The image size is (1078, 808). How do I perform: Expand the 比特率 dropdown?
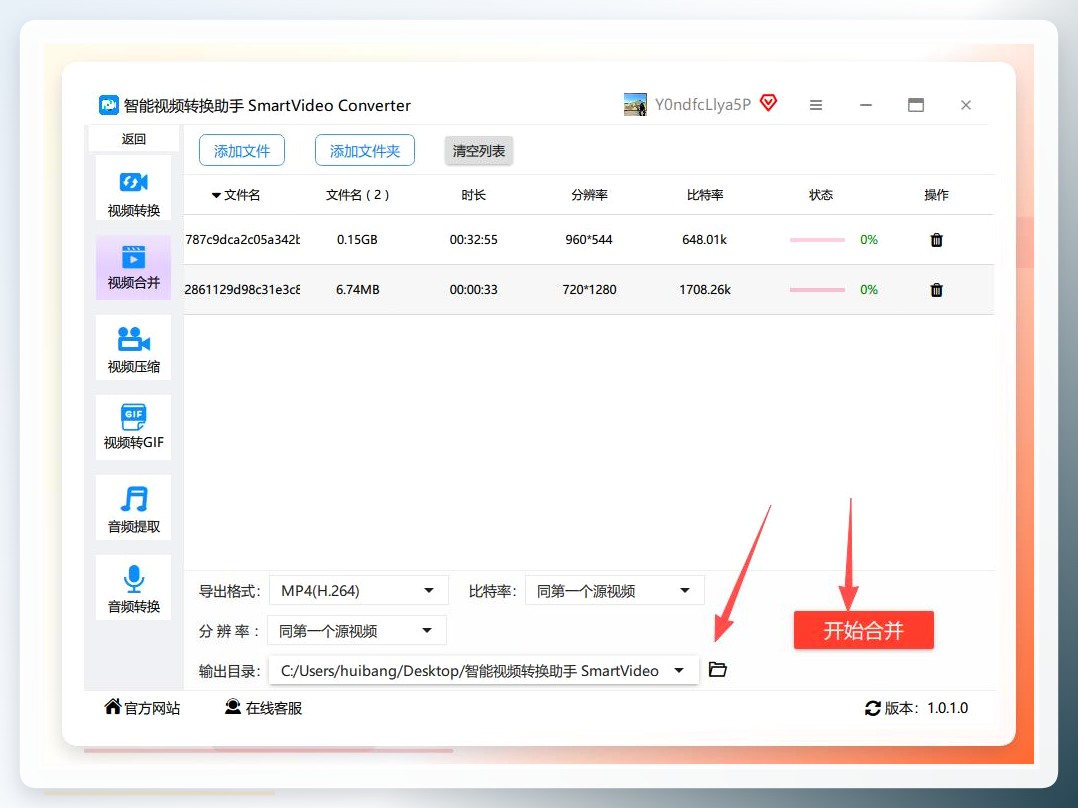[615, 591]
